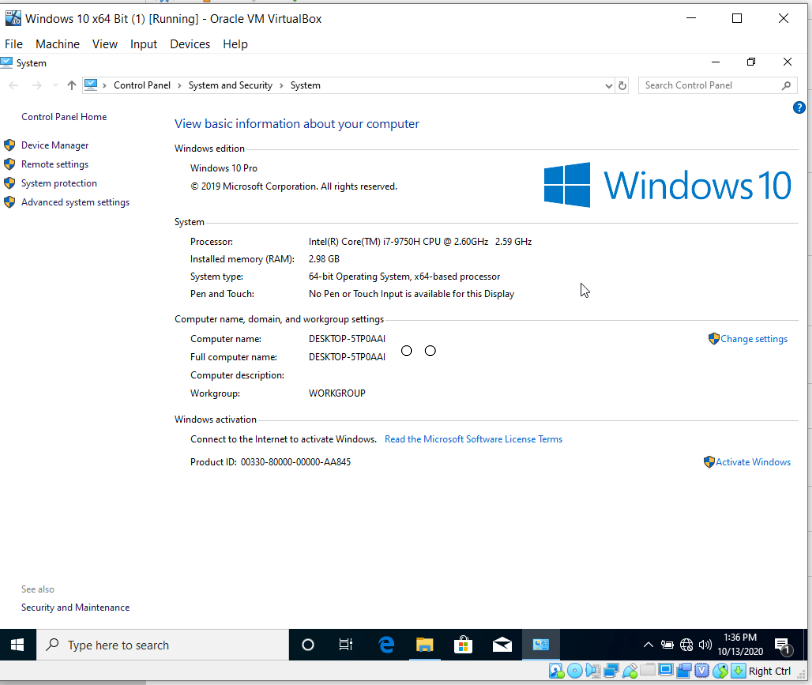This screenshot has height=685, width=812.
Task: Open System protection
Action: (x=59, y=183)
